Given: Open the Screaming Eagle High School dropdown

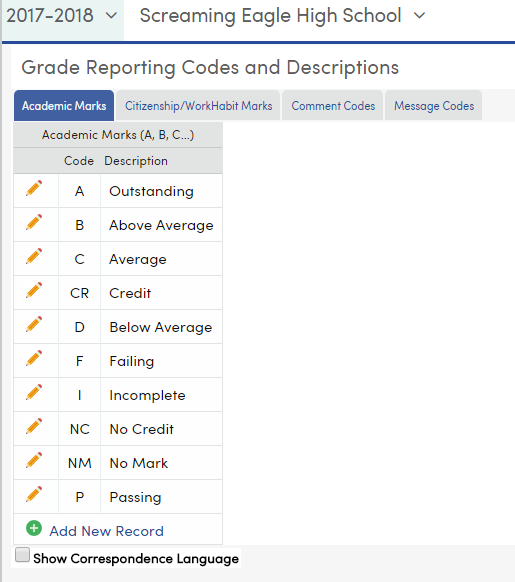Looking at the screenshot, I should (283, 16).
